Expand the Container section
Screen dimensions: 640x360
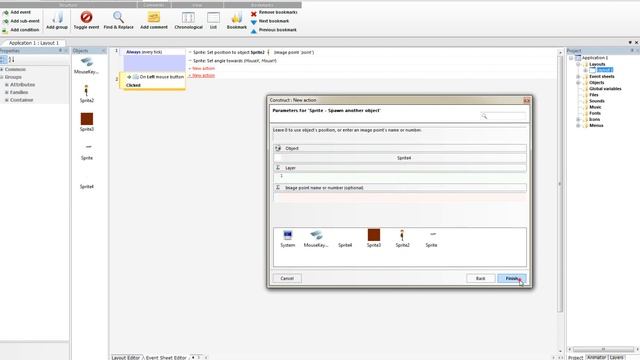tap(7, 100)
